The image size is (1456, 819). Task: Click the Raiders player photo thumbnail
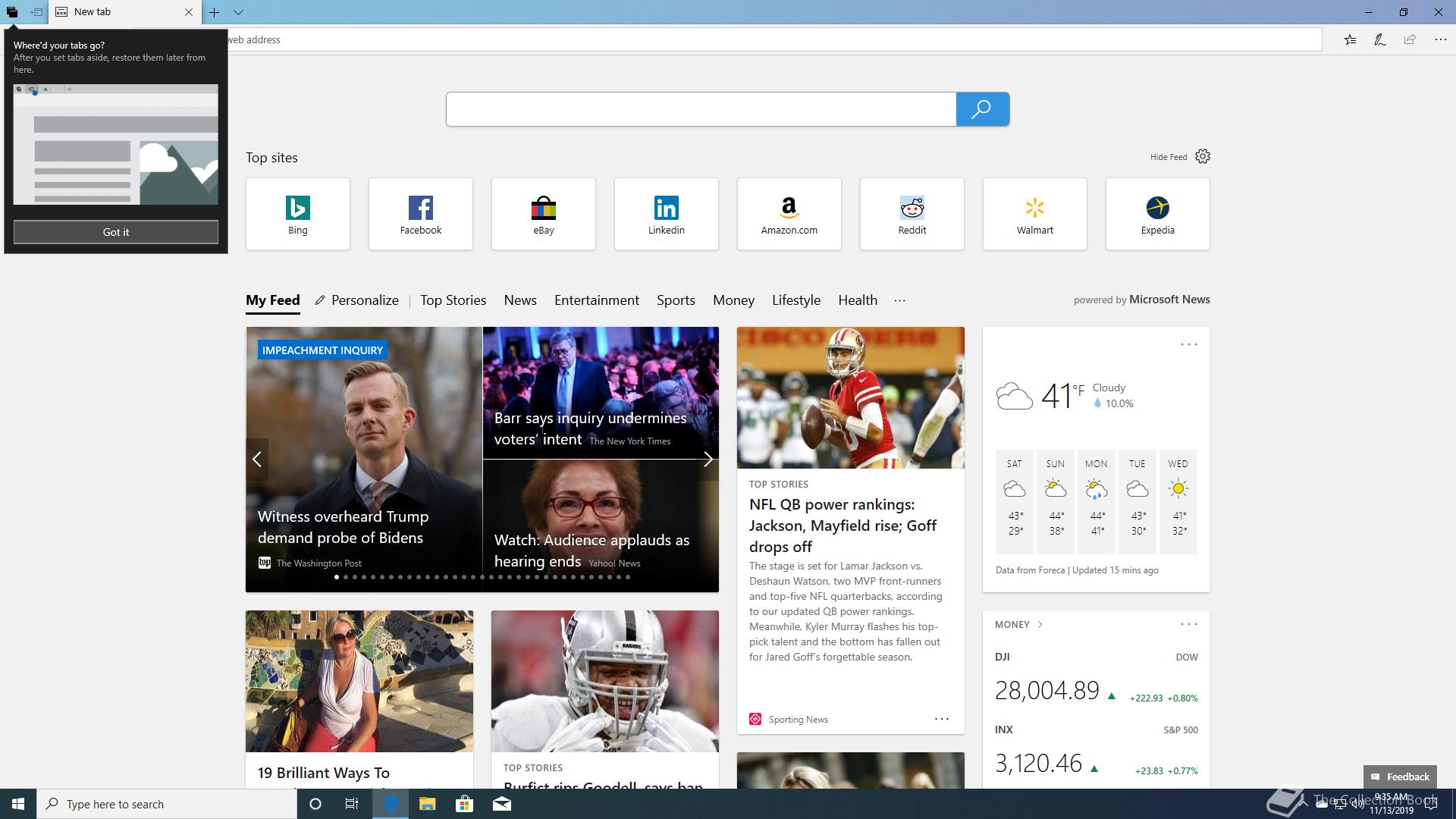pyautogui.click(x=605, y=681)
